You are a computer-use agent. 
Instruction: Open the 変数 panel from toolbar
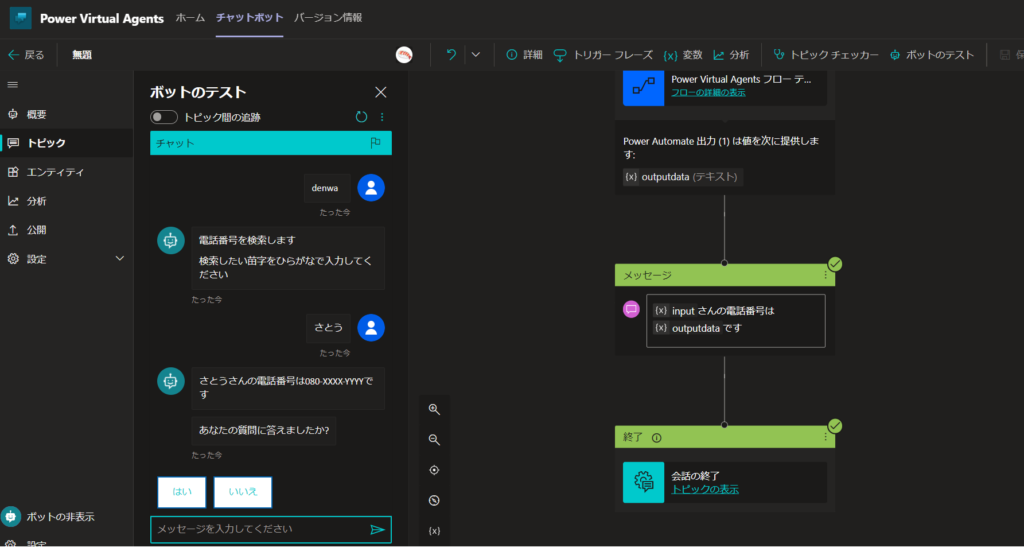pyautogui.click(x=682, y=55)
